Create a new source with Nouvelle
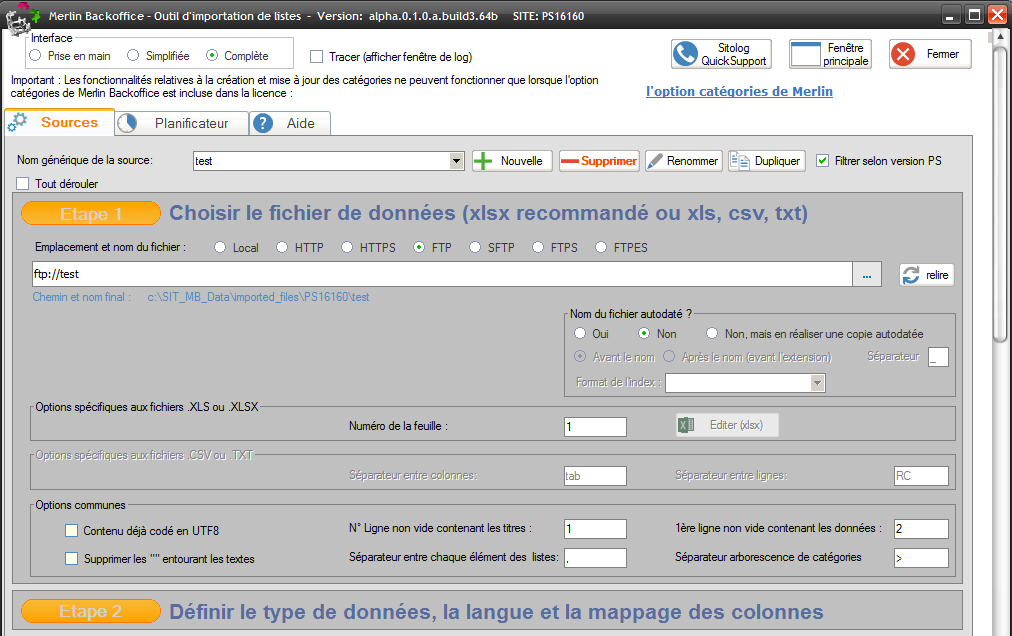Viewport: 1012px width, 636px height. pos(512,161)
